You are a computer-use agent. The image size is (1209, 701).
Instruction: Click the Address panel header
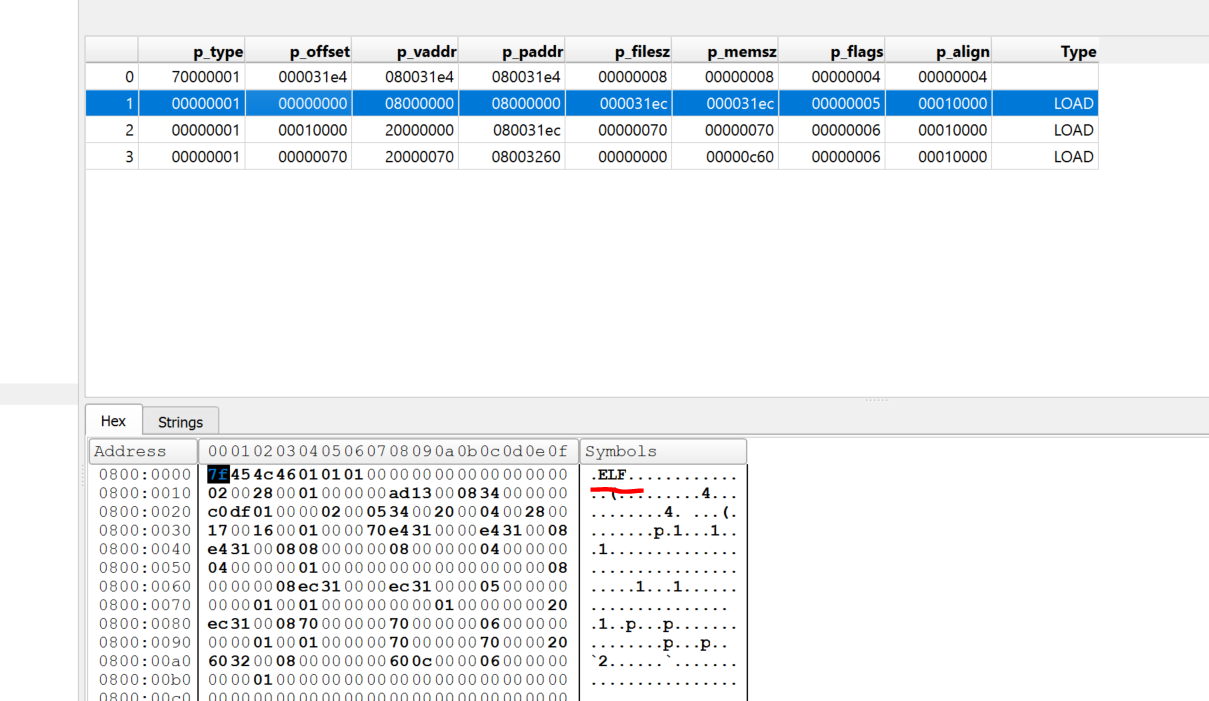click(128, 451)
